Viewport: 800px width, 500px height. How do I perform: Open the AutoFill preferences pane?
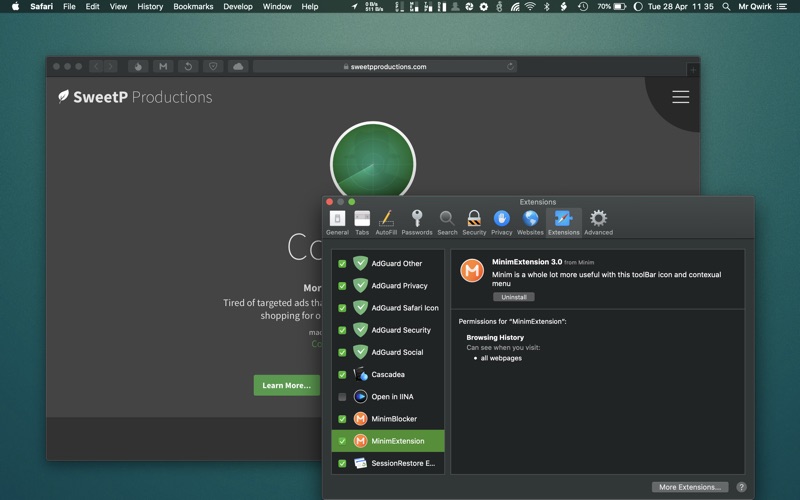pos(386,222)
